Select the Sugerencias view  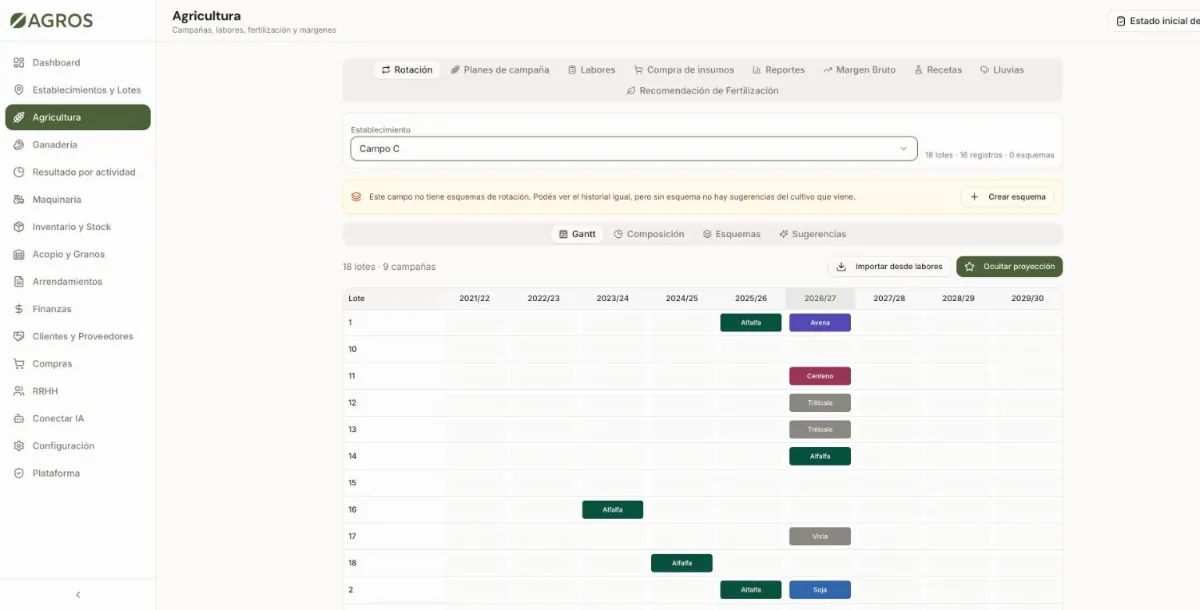pyautogui.click(x=812, y=234)
